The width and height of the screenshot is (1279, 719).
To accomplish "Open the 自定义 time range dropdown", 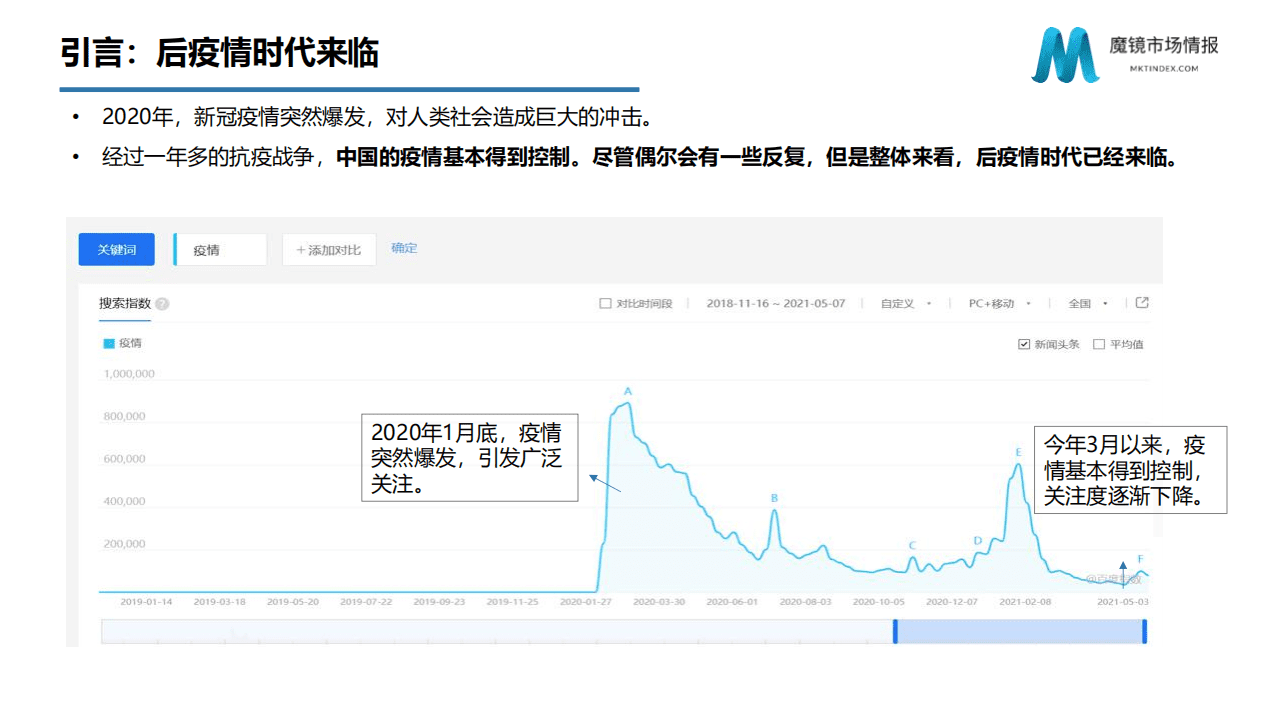I will (905, 304).
